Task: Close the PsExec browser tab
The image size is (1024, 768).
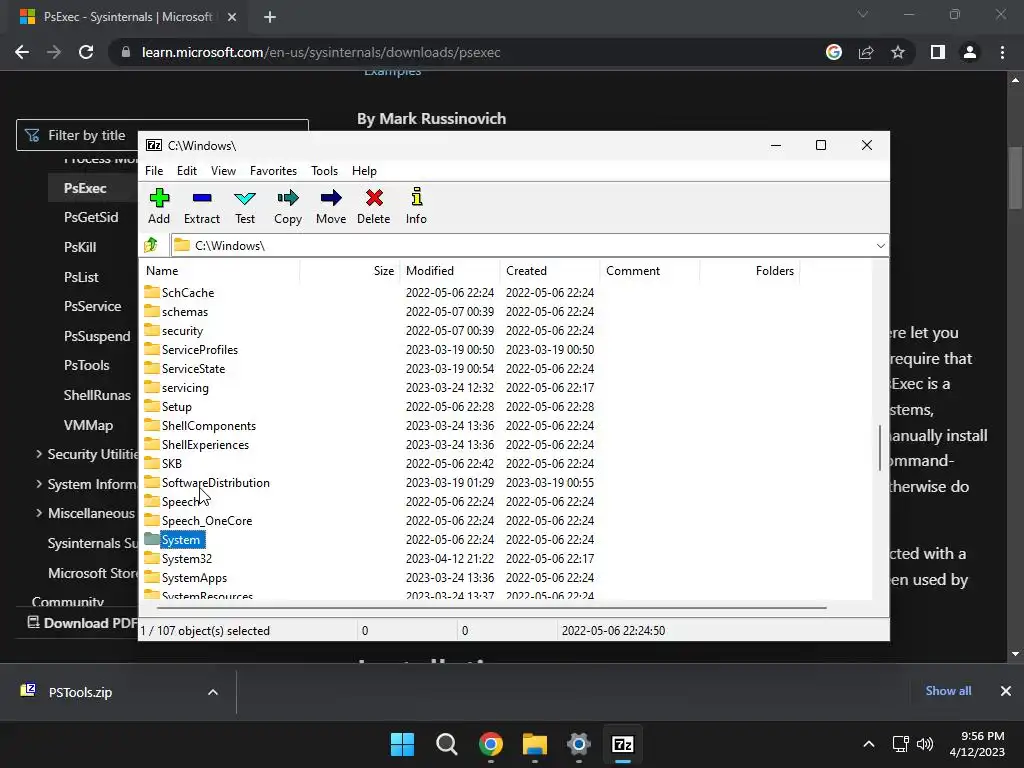Action: [232, 17]
